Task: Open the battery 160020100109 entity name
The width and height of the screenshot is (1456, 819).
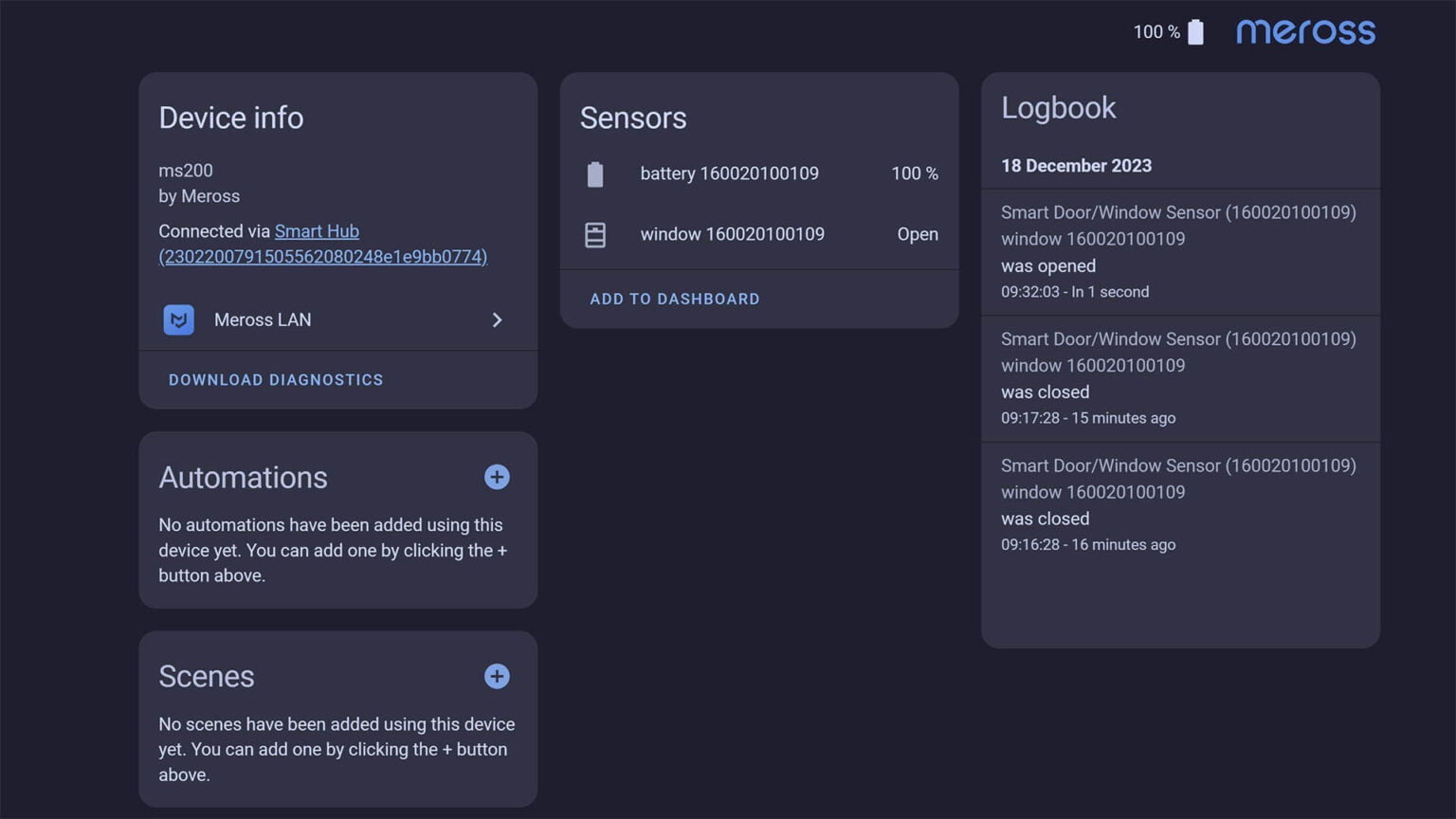Action: point(729,173)
